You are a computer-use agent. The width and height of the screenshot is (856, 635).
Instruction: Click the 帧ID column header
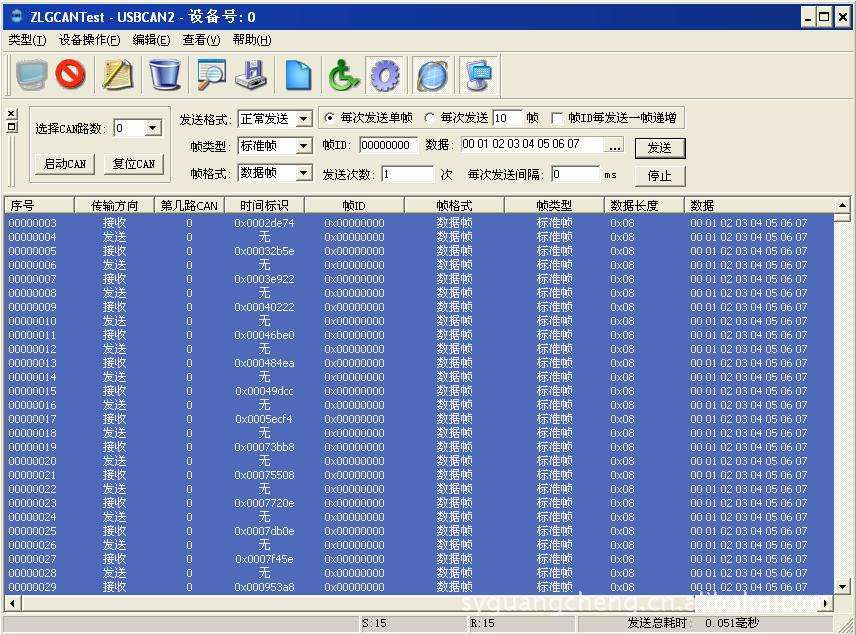tap(354, 205)
